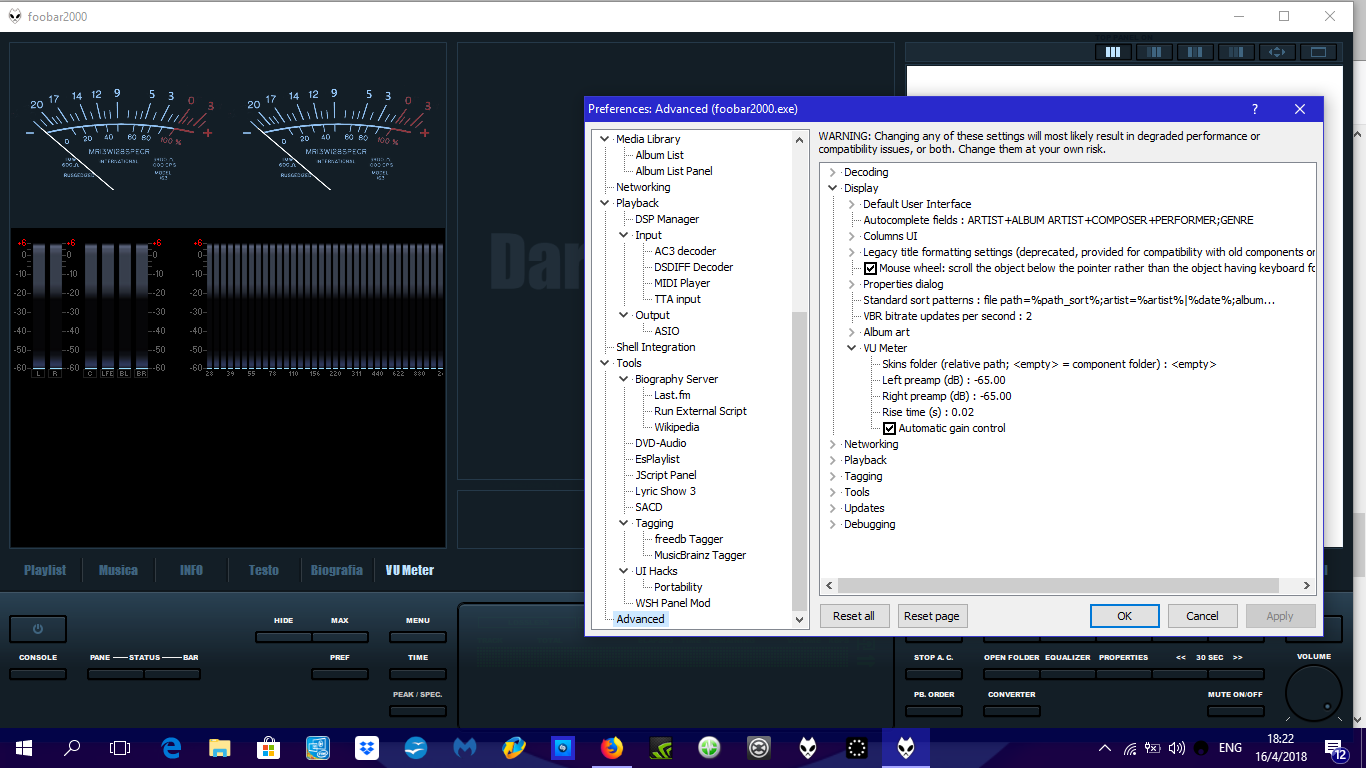Expand the Album art settings
1366x768 pixels.
852,332
